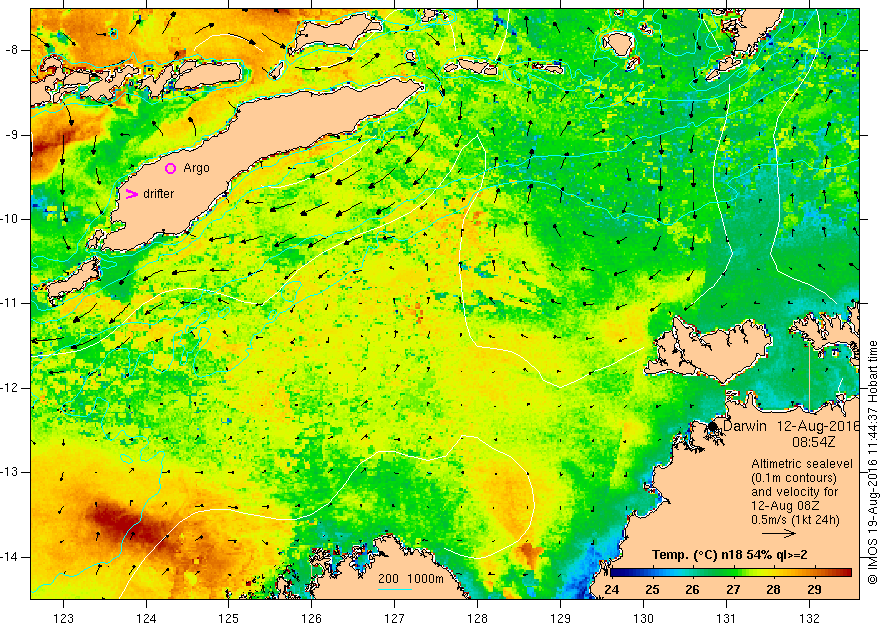The height and width of the screenshot is (630, 880).
Task: Click 'and velocity for' legend line
Action: 795,492
